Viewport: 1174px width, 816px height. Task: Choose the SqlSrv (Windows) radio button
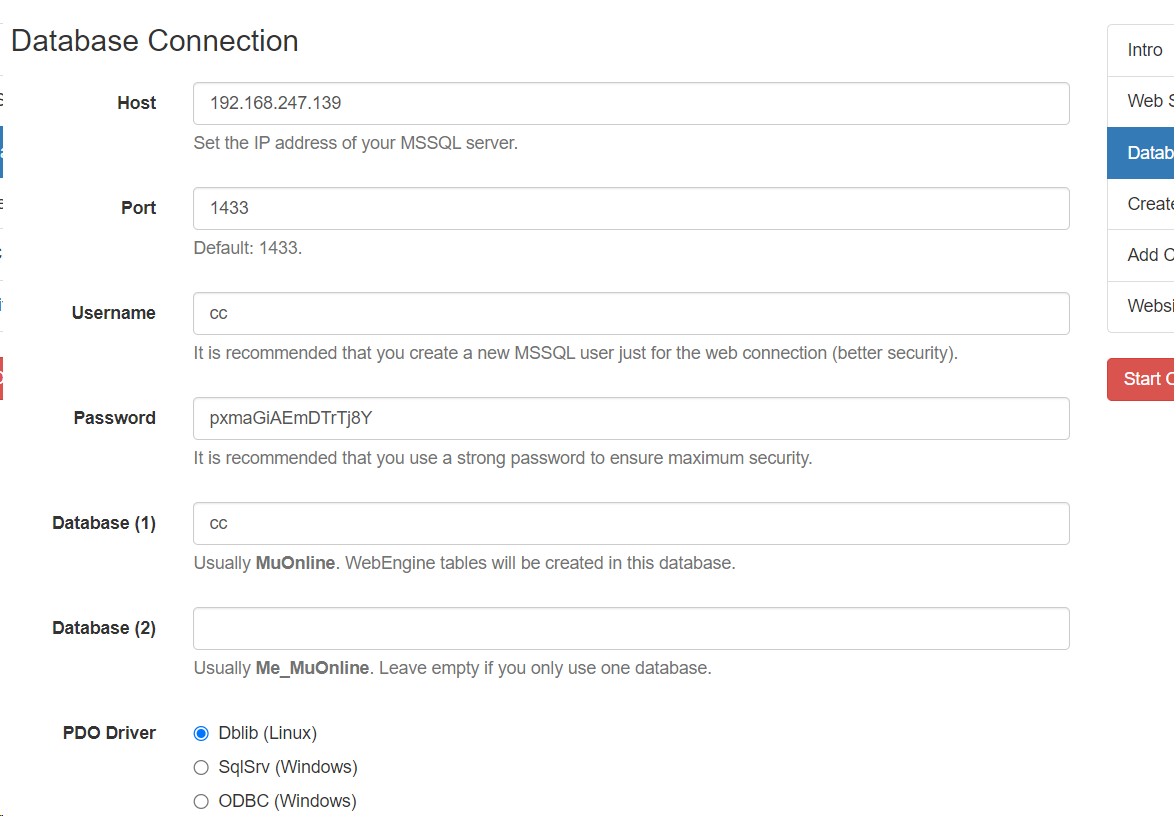201,767
